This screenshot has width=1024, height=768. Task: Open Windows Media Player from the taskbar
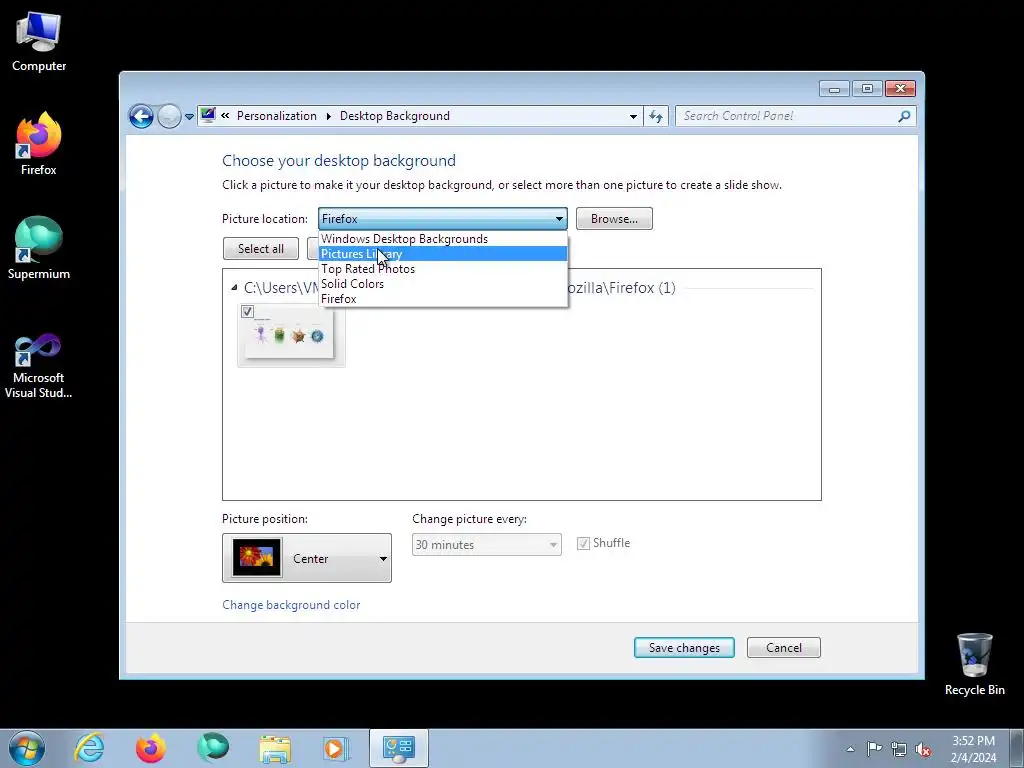tap(336, 748)
